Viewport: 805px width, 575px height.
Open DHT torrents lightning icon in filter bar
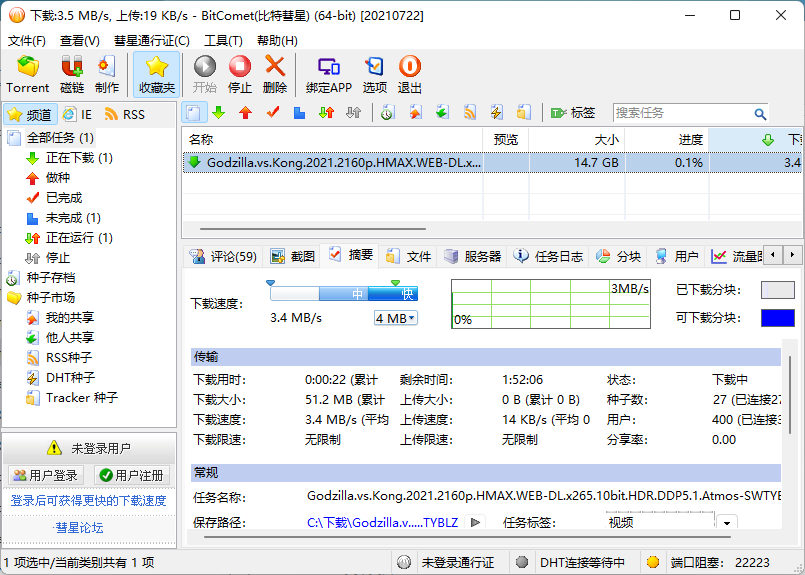(496, 112)
